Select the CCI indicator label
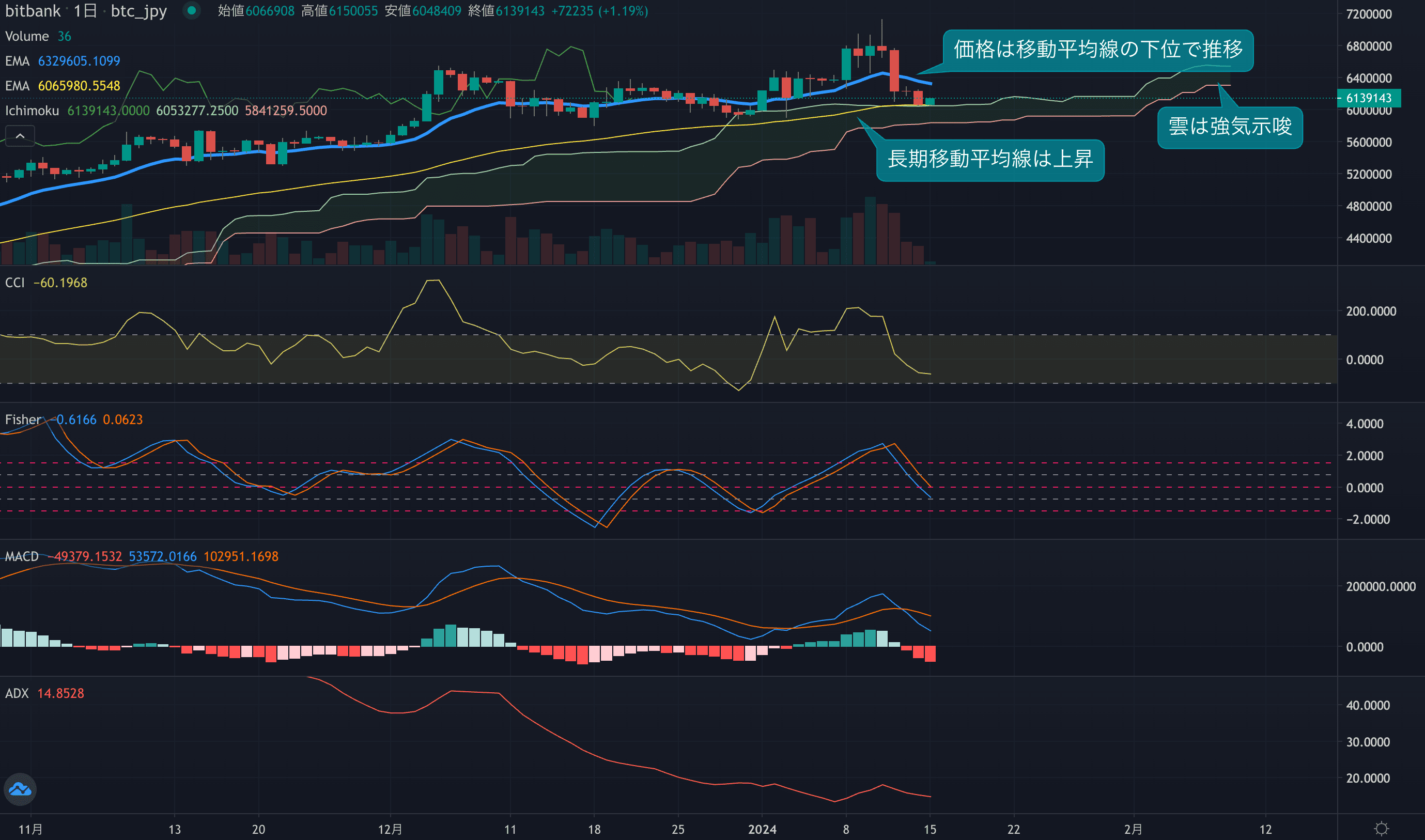This screenshot has height=840, width=1425. (x=14, y=283)
